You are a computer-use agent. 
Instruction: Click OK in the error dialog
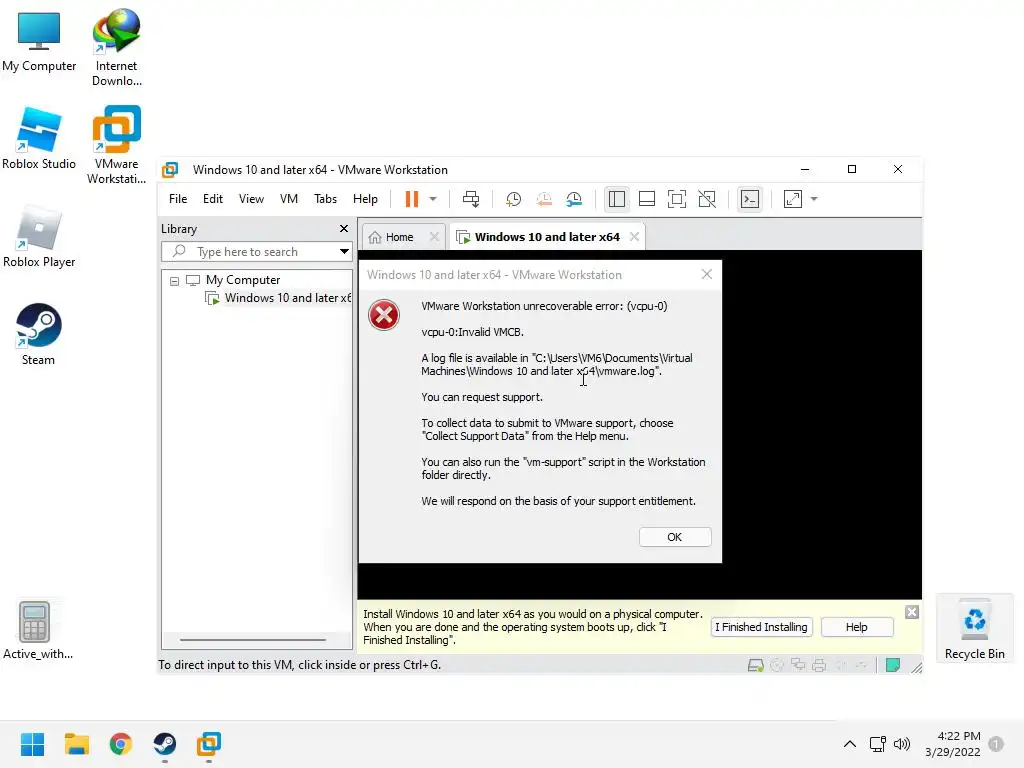tap(675, 537)
